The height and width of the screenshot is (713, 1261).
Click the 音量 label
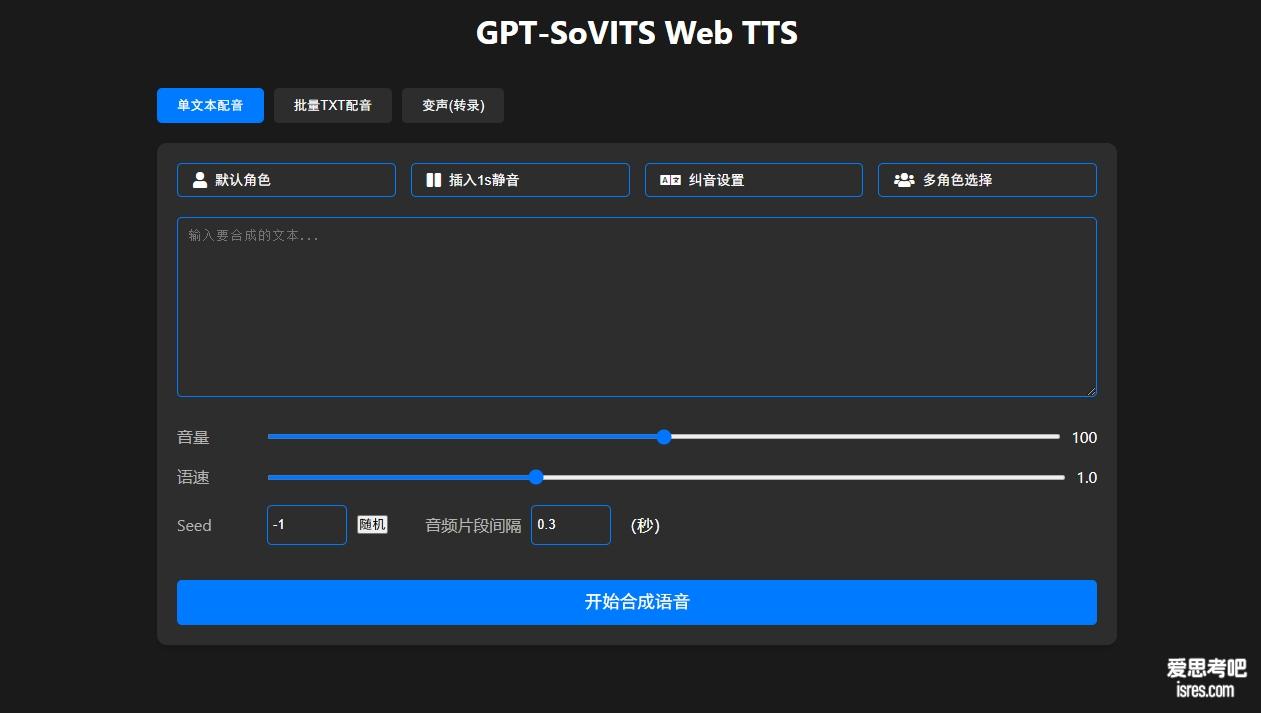coord(193,437)
